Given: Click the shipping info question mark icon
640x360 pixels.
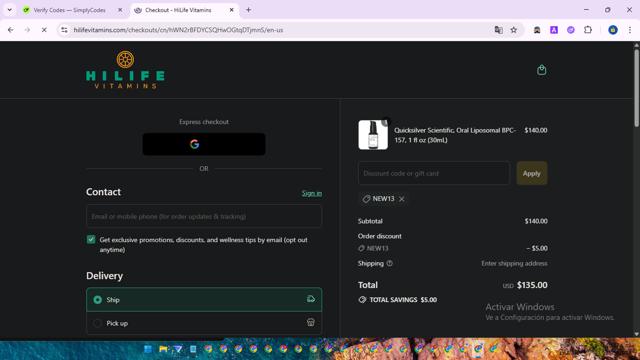Looking at the screenshot, I should (x=389, y=264).
